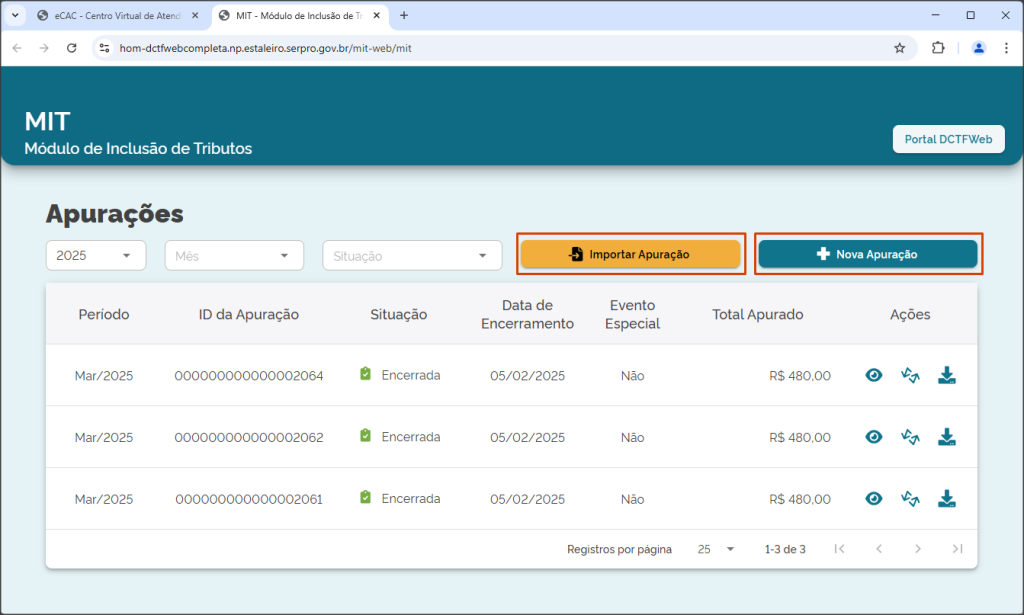The height and width of the screenshot is (615, 1024).
Task: Click the ID da Apuração column header
Action: (249, 314)
